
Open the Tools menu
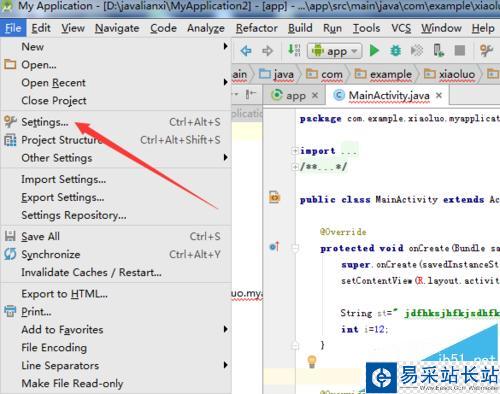pos(366,28)
